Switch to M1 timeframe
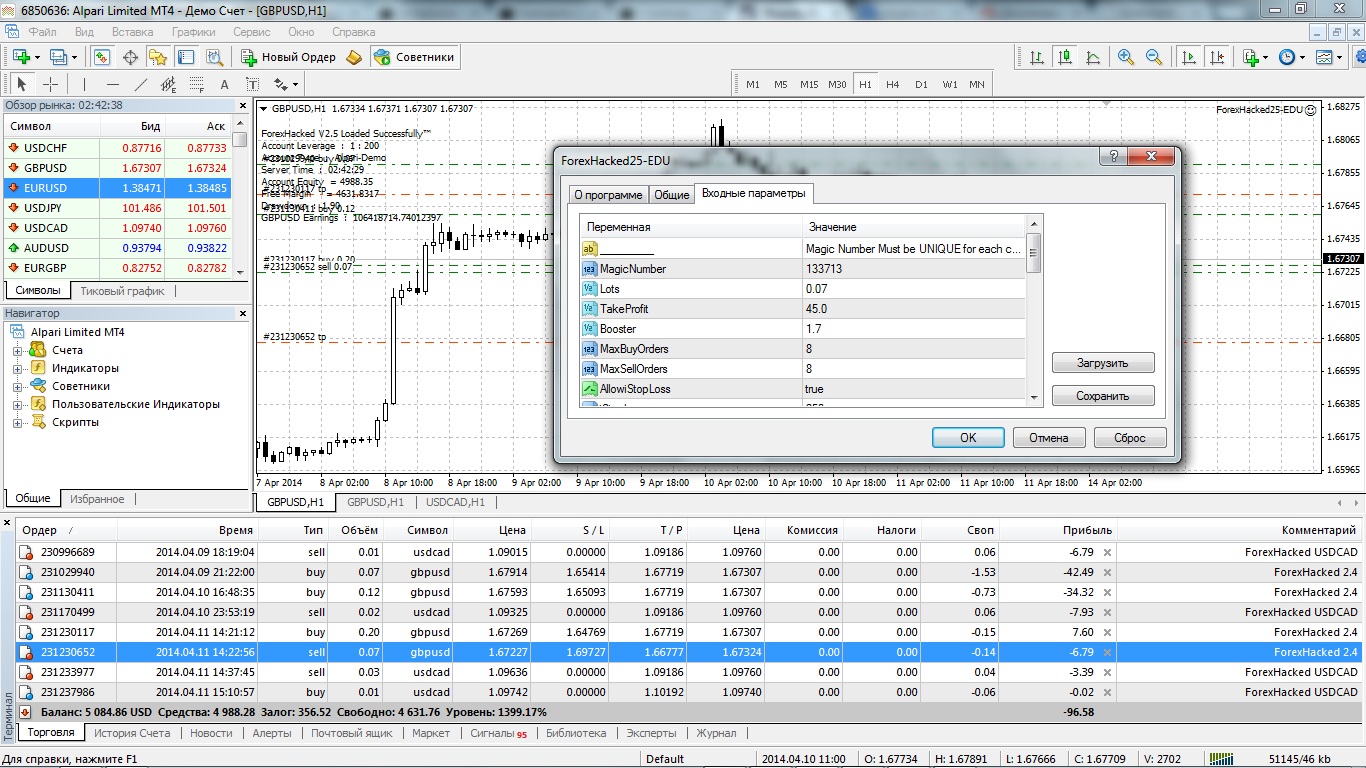This screenshot has height=768, width=1366. point(753,84)
